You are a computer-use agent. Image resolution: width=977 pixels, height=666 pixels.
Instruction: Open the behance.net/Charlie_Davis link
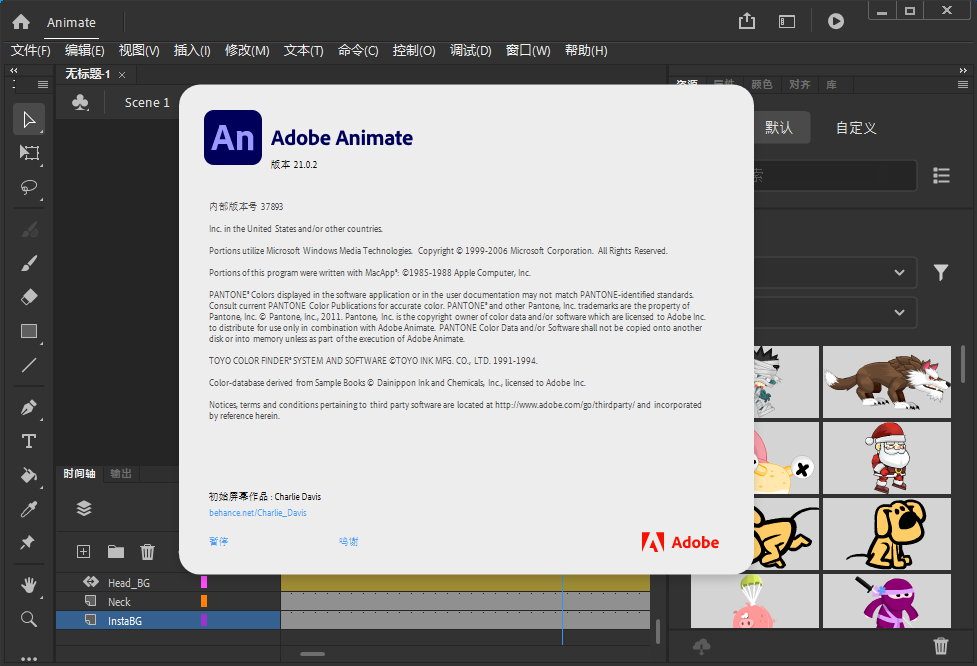(257, 513)
